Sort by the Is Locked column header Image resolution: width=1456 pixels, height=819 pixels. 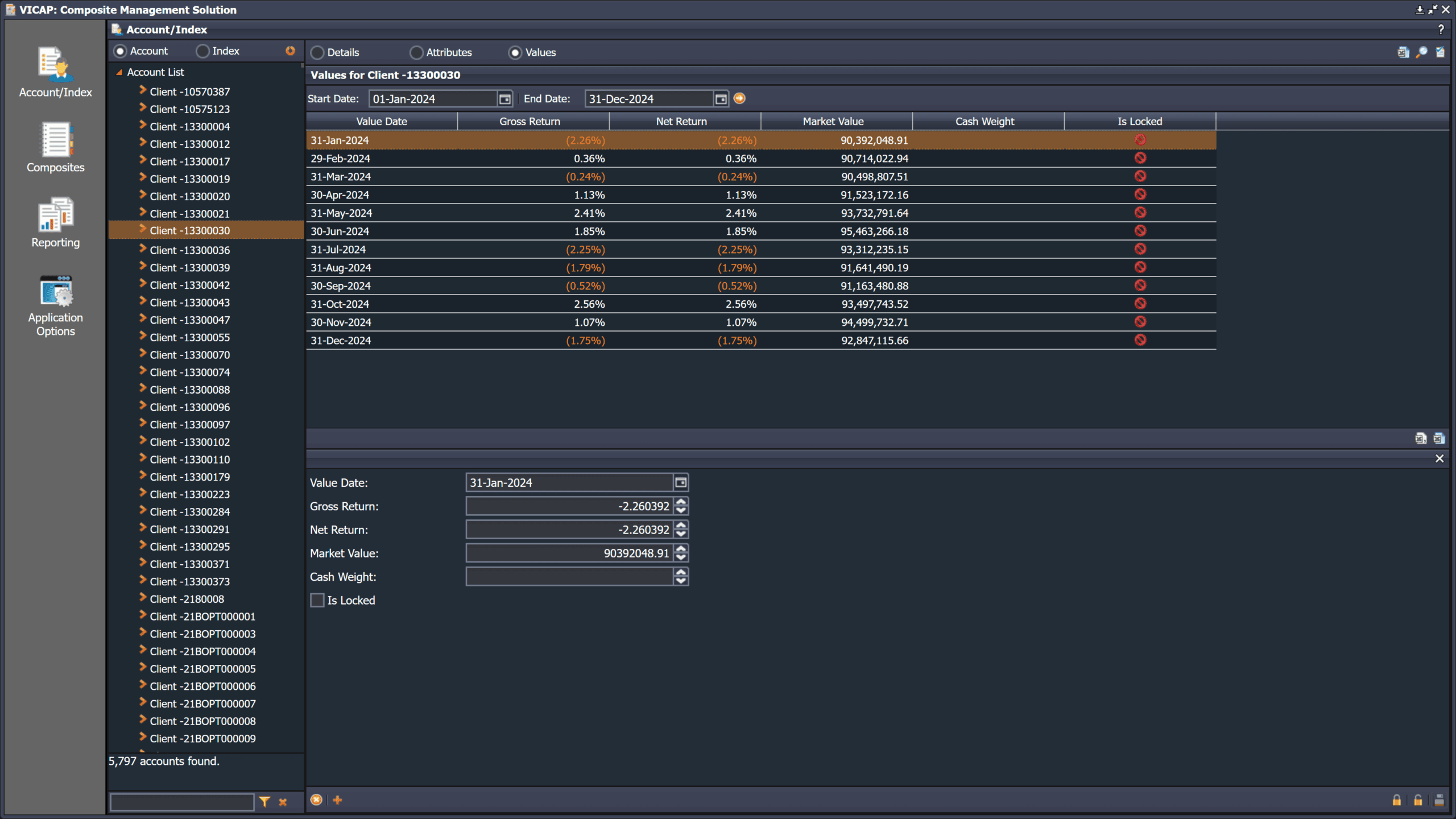click(x=1140, y=121)
